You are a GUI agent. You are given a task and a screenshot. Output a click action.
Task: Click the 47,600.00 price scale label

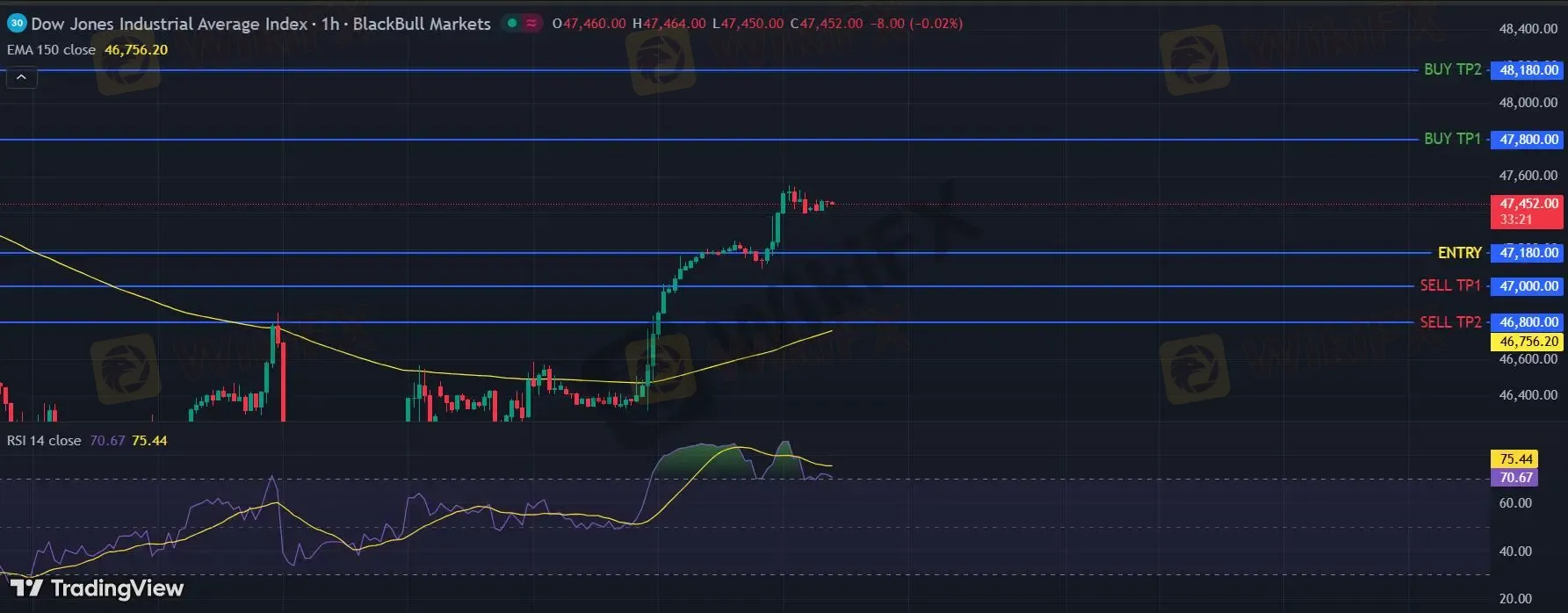[x=1528, y=176]
